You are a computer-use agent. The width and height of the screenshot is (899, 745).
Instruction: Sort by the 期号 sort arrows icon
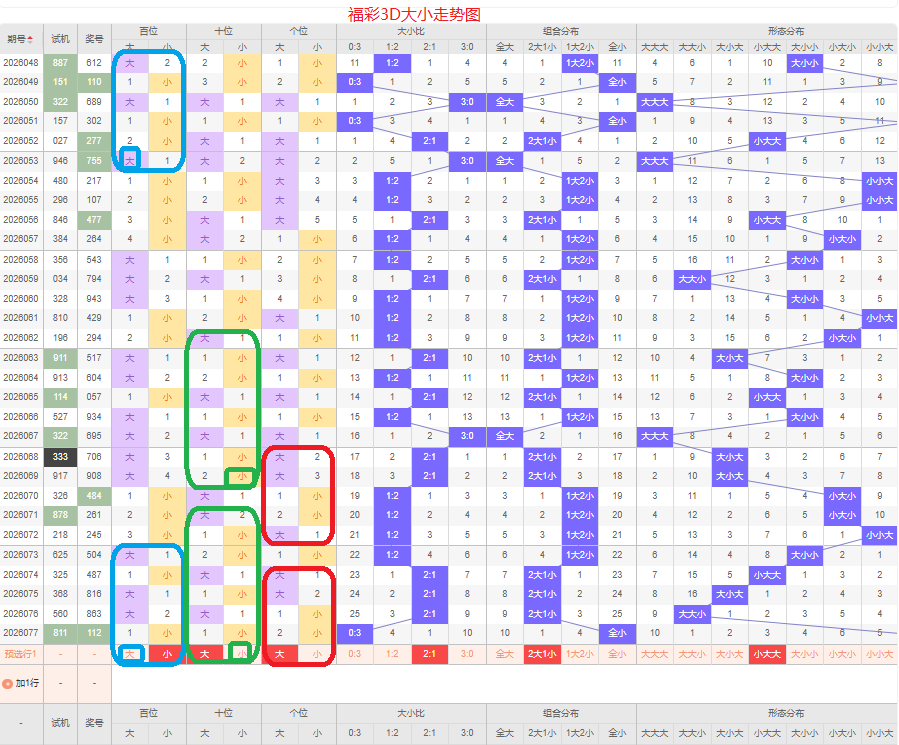30,39
